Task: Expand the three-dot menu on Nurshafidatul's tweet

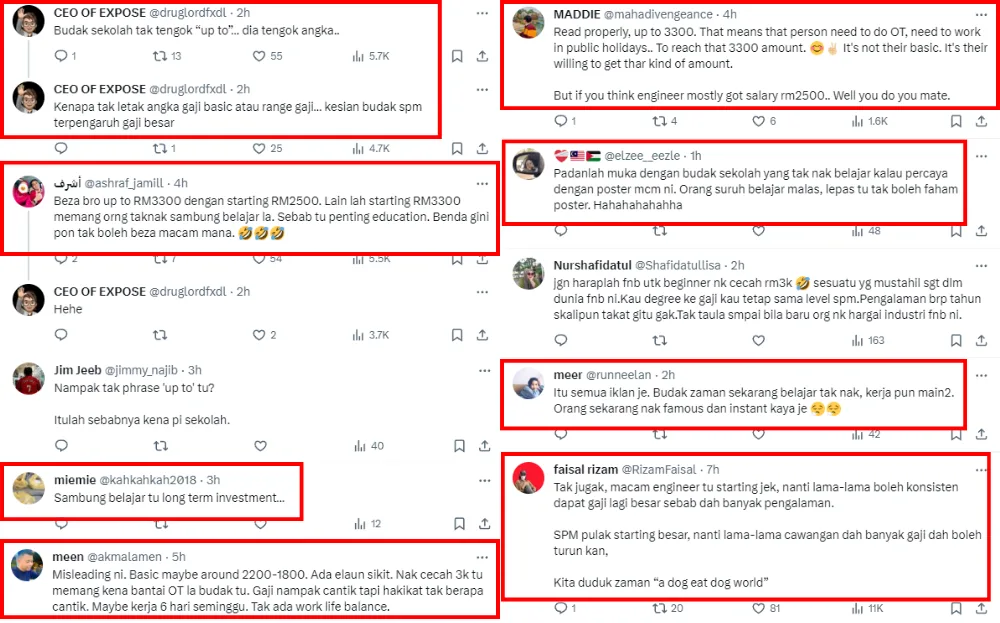Action: click(x=980, y=265)
